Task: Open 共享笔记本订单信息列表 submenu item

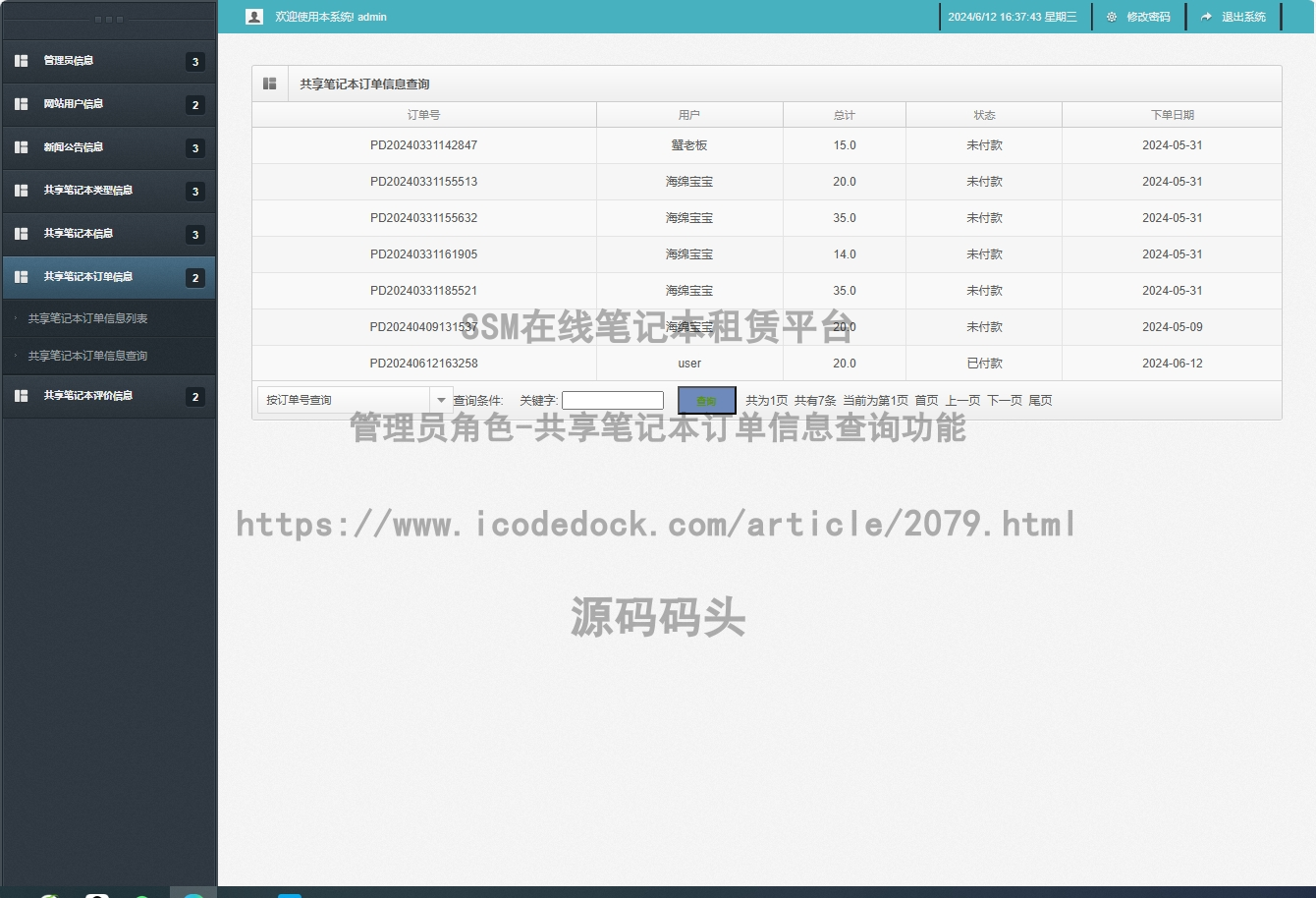Action: (x=87, y=318)
